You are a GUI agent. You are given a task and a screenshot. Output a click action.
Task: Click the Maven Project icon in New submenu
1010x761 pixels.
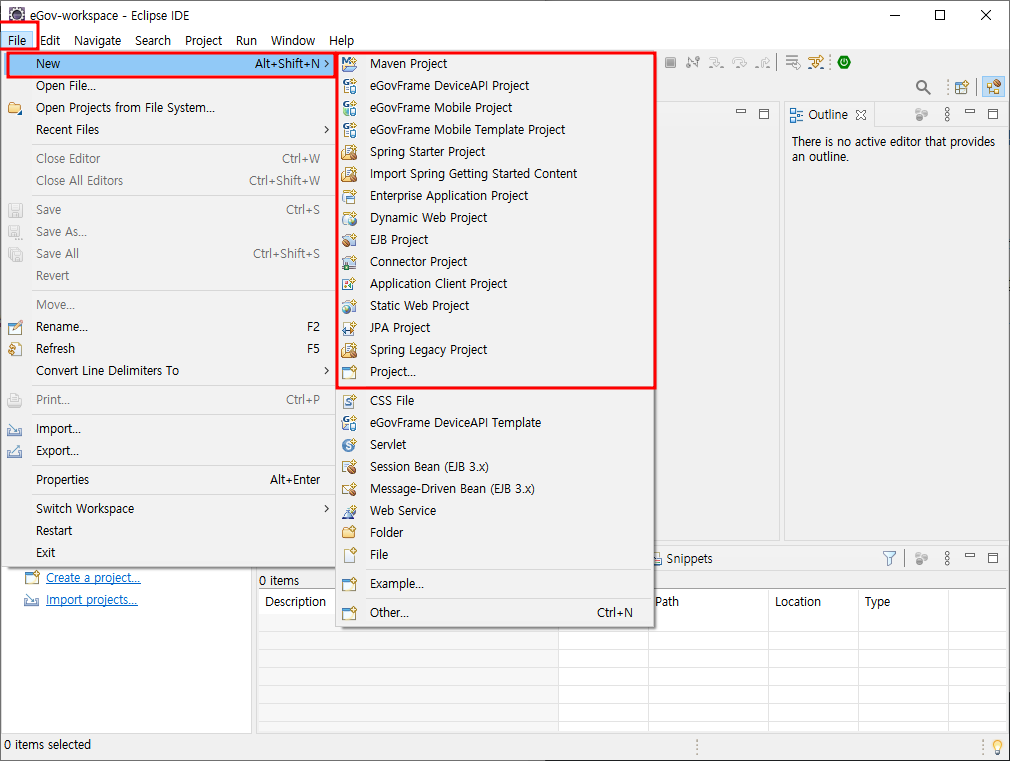349,63
